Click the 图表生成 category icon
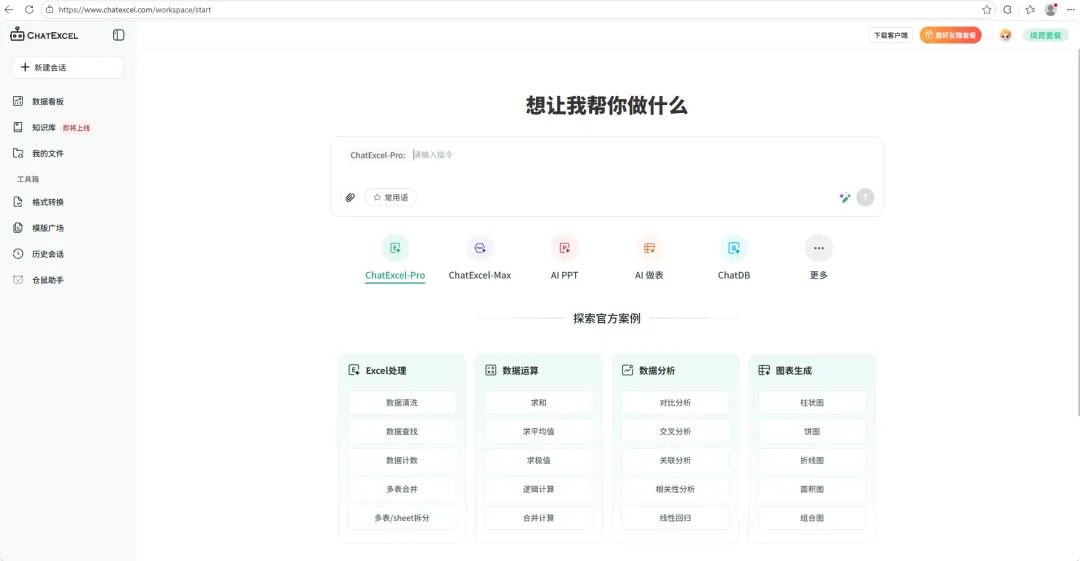 tap(764, 370)
